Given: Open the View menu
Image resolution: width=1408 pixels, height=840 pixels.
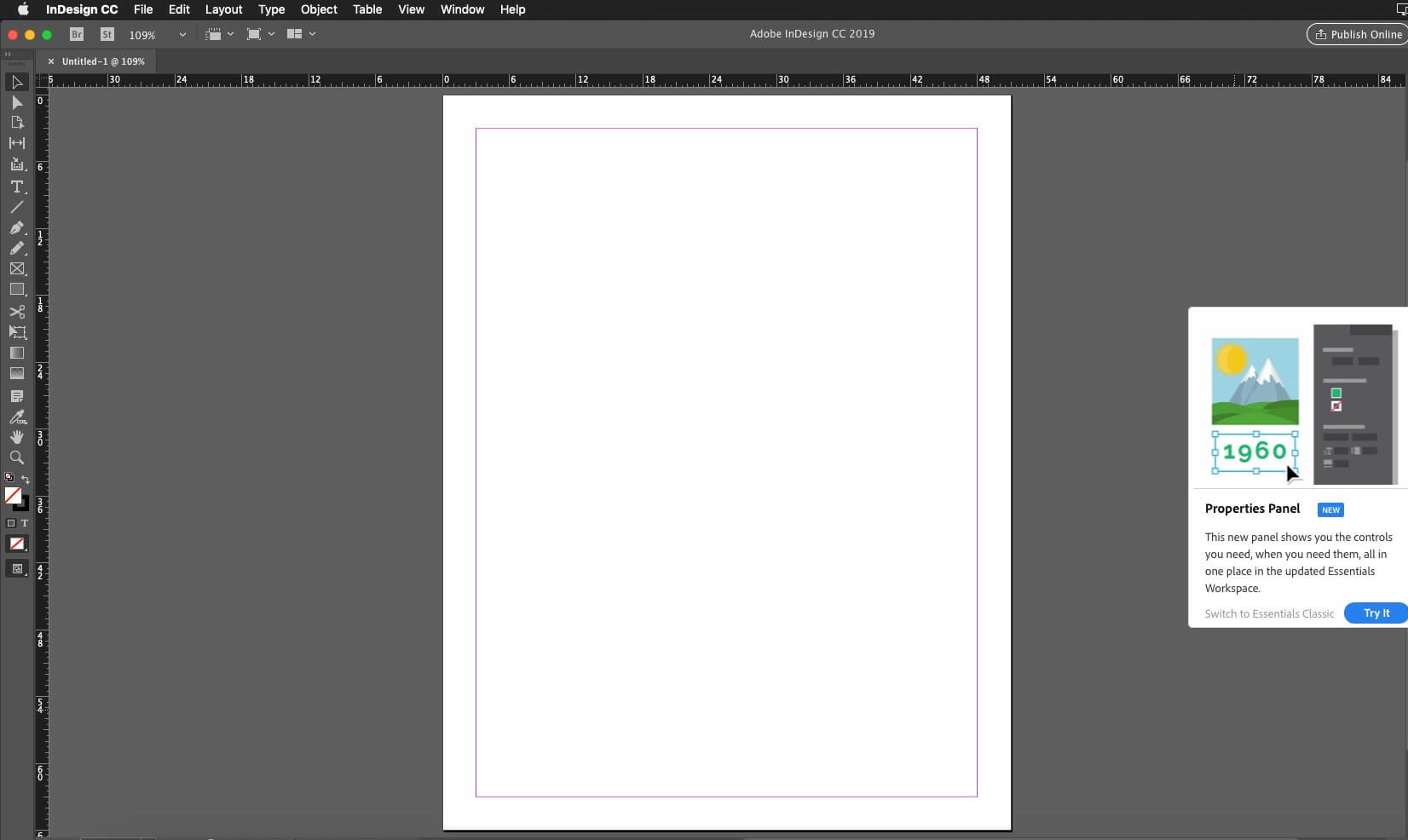Looking at the screenshot, I should click(x=411, y=9).
